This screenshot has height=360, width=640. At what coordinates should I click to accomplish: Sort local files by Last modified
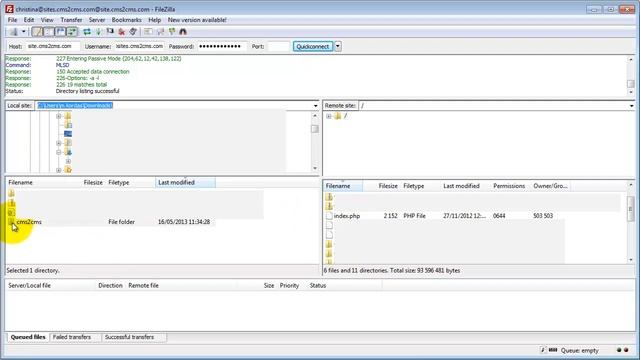pyautogui.click(x=185, y=182)
